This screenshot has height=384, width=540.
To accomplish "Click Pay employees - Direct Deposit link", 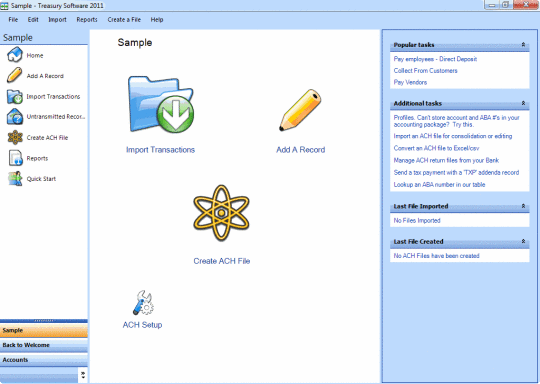I will click(x=435, y=59).
